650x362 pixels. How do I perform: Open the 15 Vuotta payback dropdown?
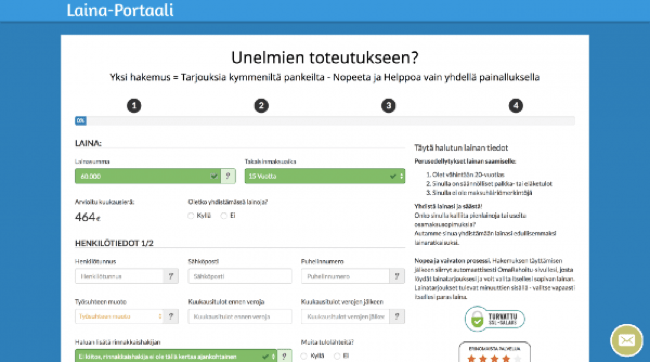coord(325,176)
